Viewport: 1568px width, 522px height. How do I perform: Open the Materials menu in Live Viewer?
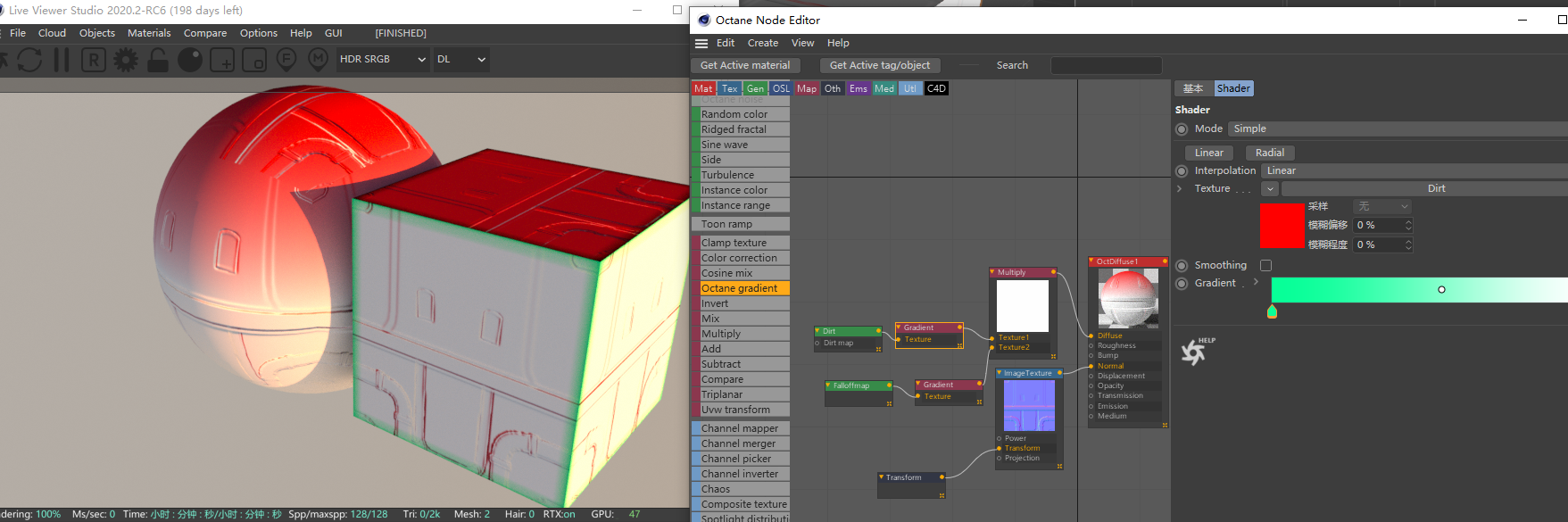149,33
